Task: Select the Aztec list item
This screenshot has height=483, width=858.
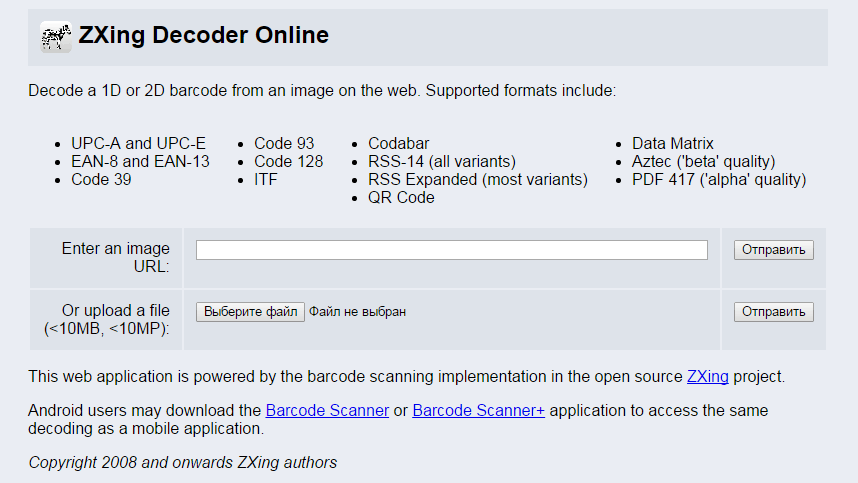Action: pyautogui.click(x=703, y=161)
